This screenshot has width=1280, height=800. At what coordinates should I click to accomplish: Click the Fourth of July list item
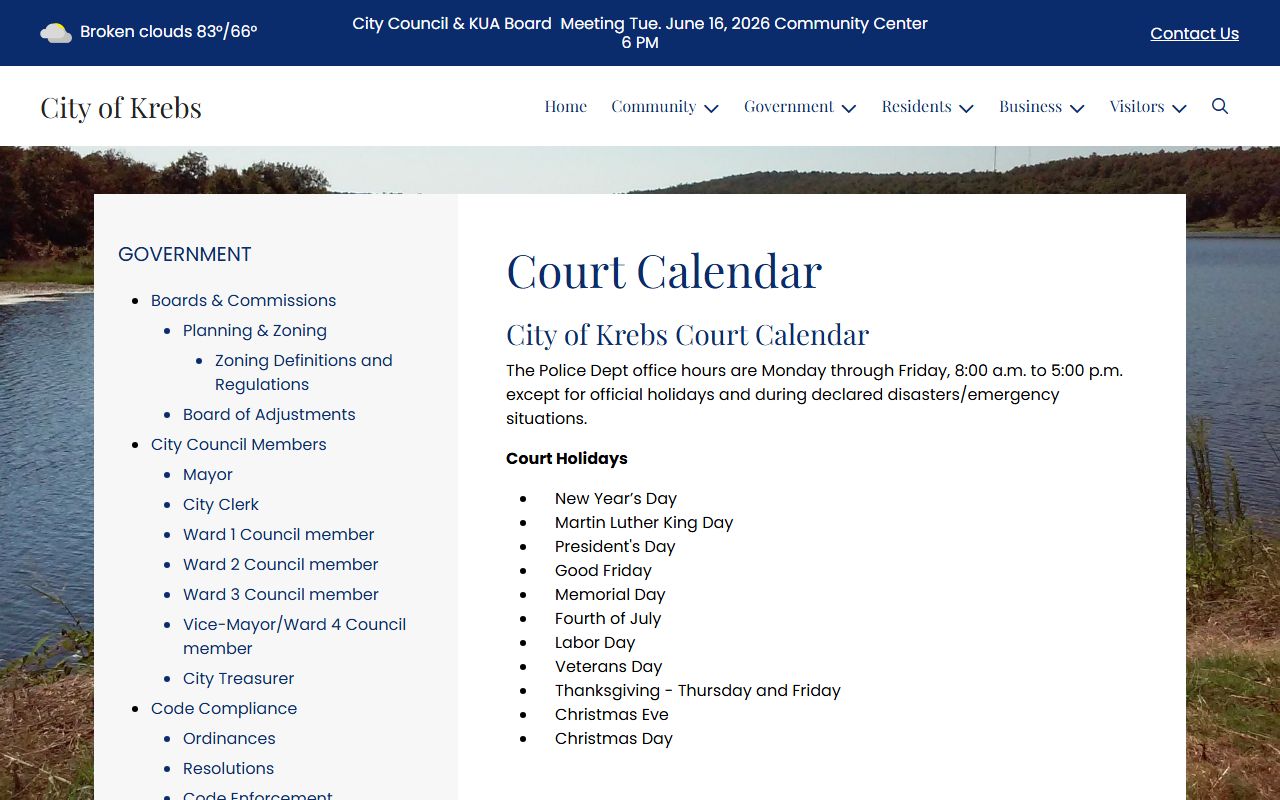608,618
